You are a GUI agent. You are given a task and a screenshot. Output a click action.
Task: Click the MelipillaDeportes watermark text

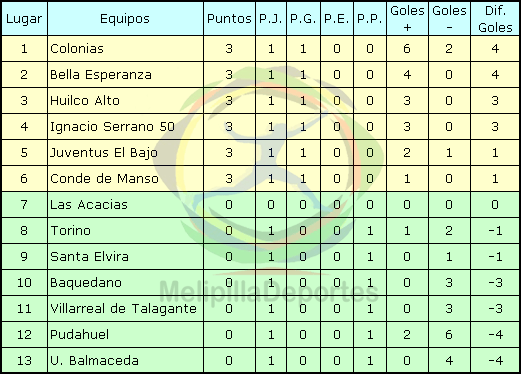tap(269, 291)
